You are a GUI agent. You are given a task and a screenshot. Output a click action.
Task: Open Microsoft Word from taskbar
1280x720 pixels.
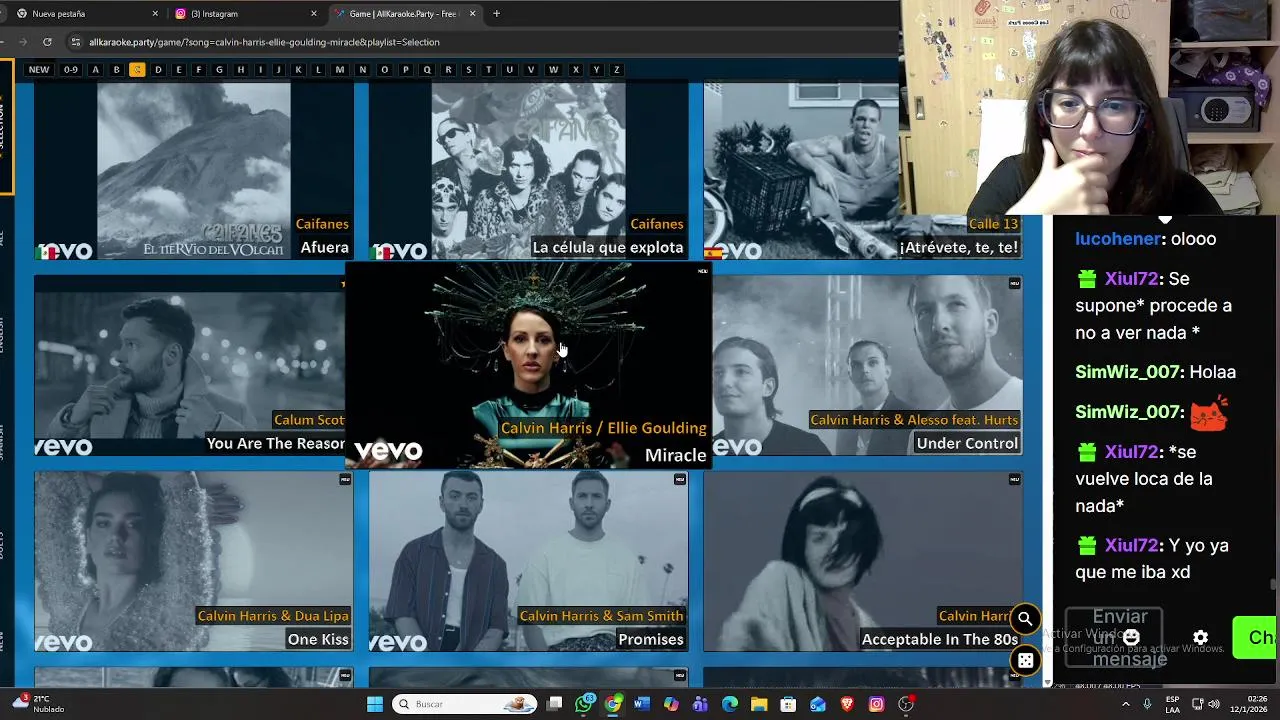point(642,704)
